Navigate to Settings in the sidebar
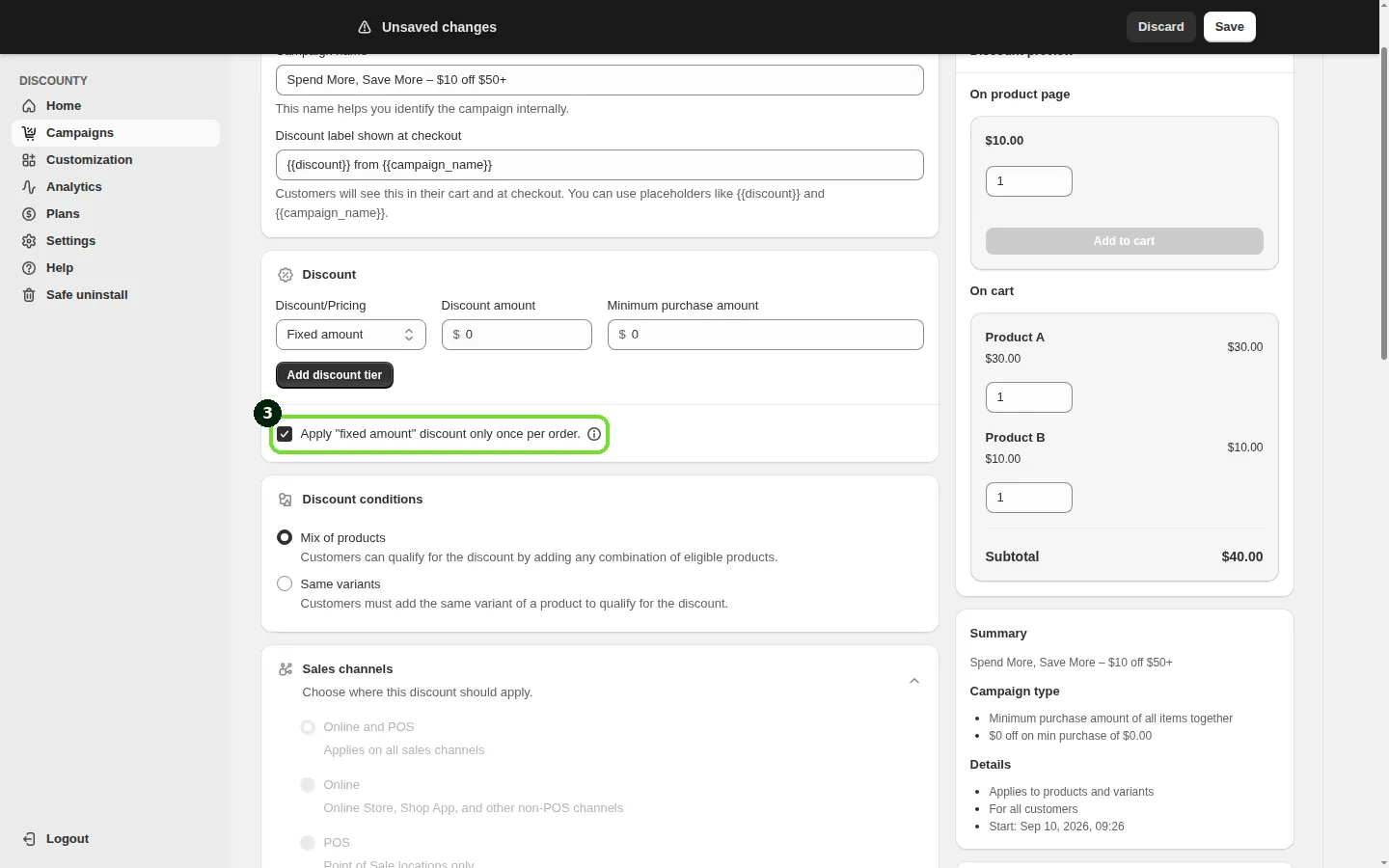 point(116,241)
